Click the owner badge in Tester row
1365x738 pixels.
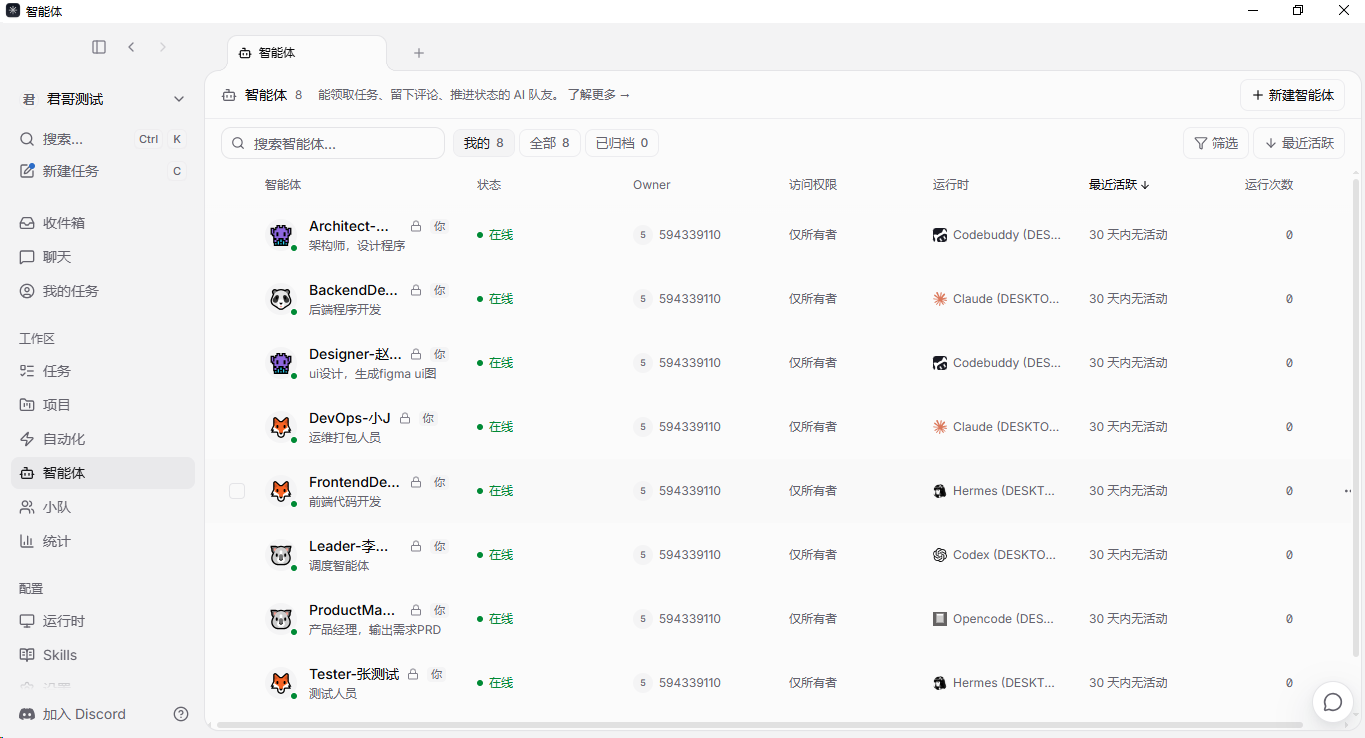pyautogui.click(x=642, y=683)
